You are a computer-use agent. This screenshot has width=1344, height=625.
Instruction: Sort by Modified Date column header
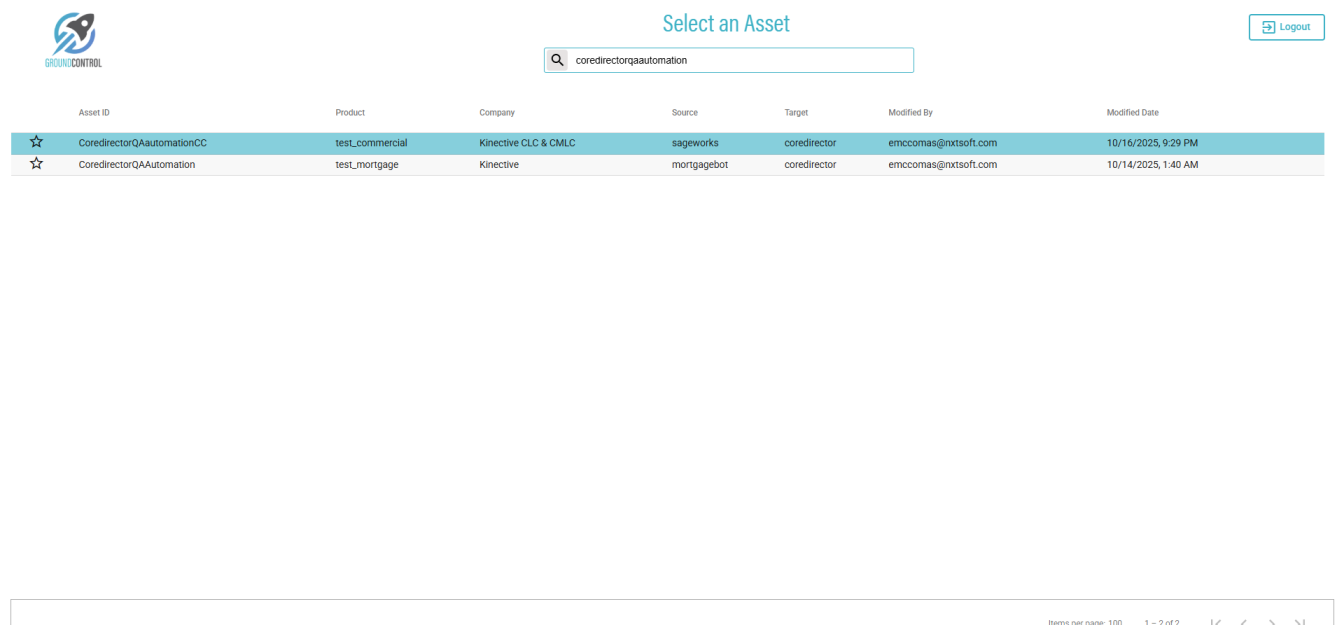(x=1133, y=113)
